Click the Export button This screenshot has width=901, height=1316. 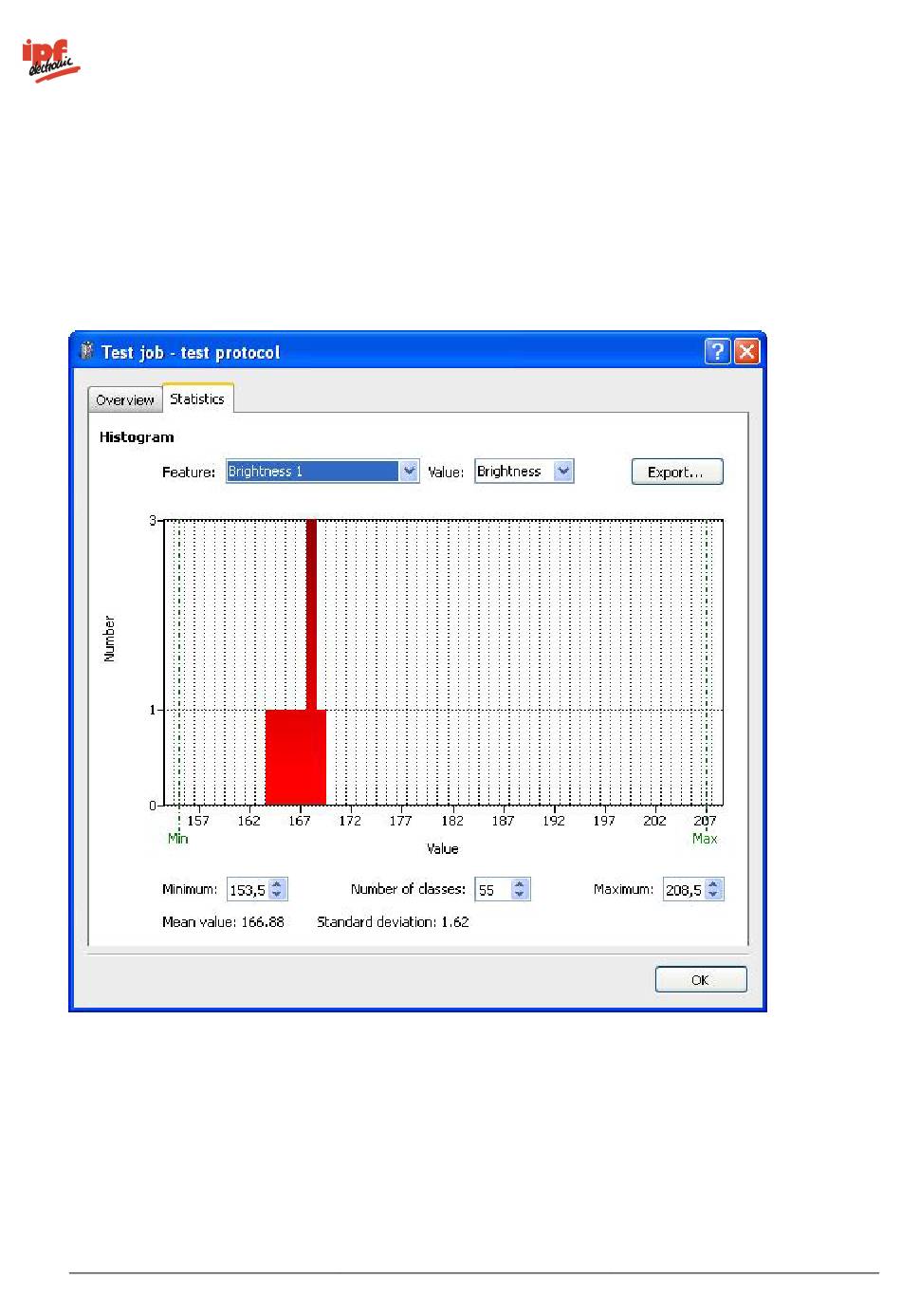point(676,473)
